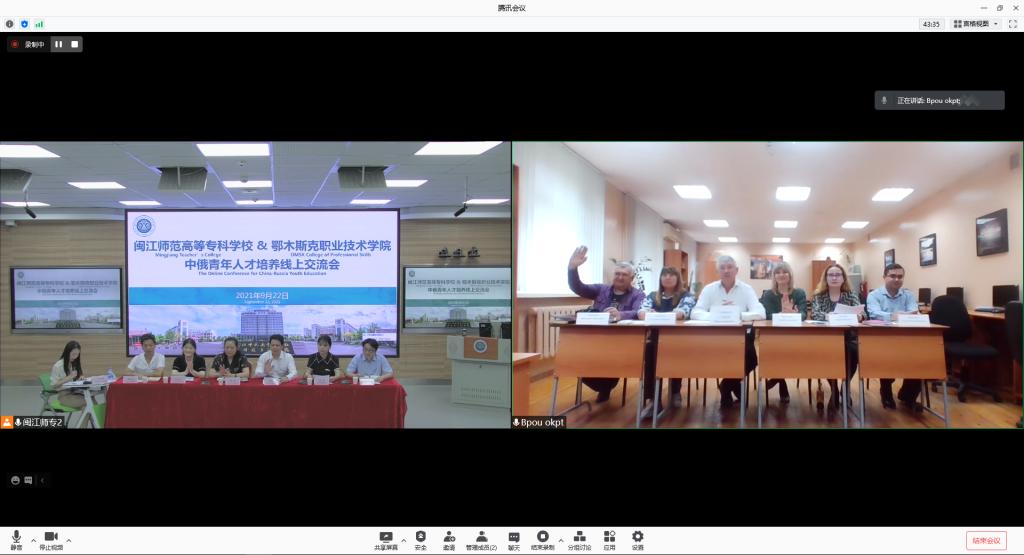The height and width of the screenshot is (555, 1024).
Task: Open 设置 (Settings) gear in toolbar
Action: (x=637, y=540)
